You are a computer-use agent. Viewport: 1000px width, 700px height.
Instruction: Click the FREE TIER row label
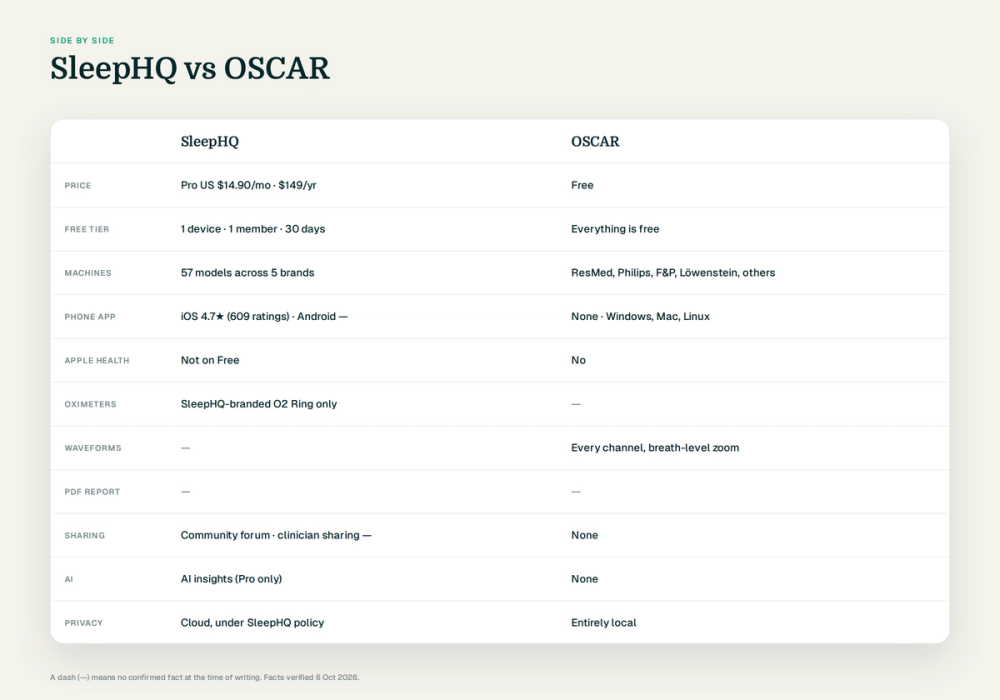(87, 230)
